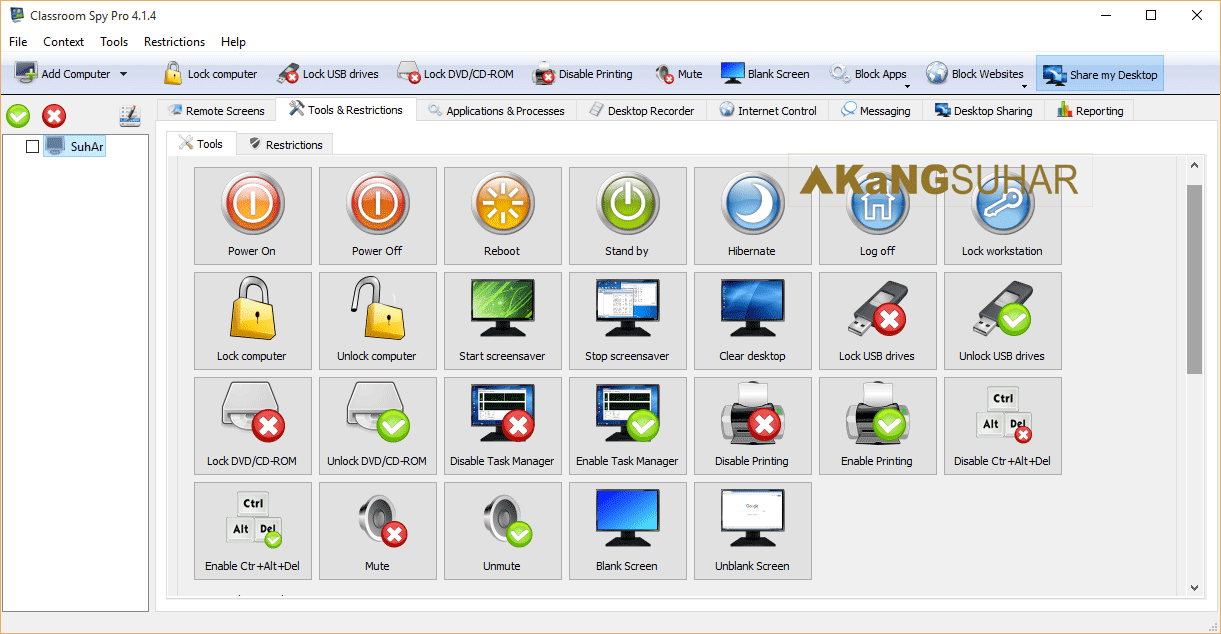Switch to Desktop Sharing tab
Image resolution: width=1221 pixels, height=634 pixels.
984,110
